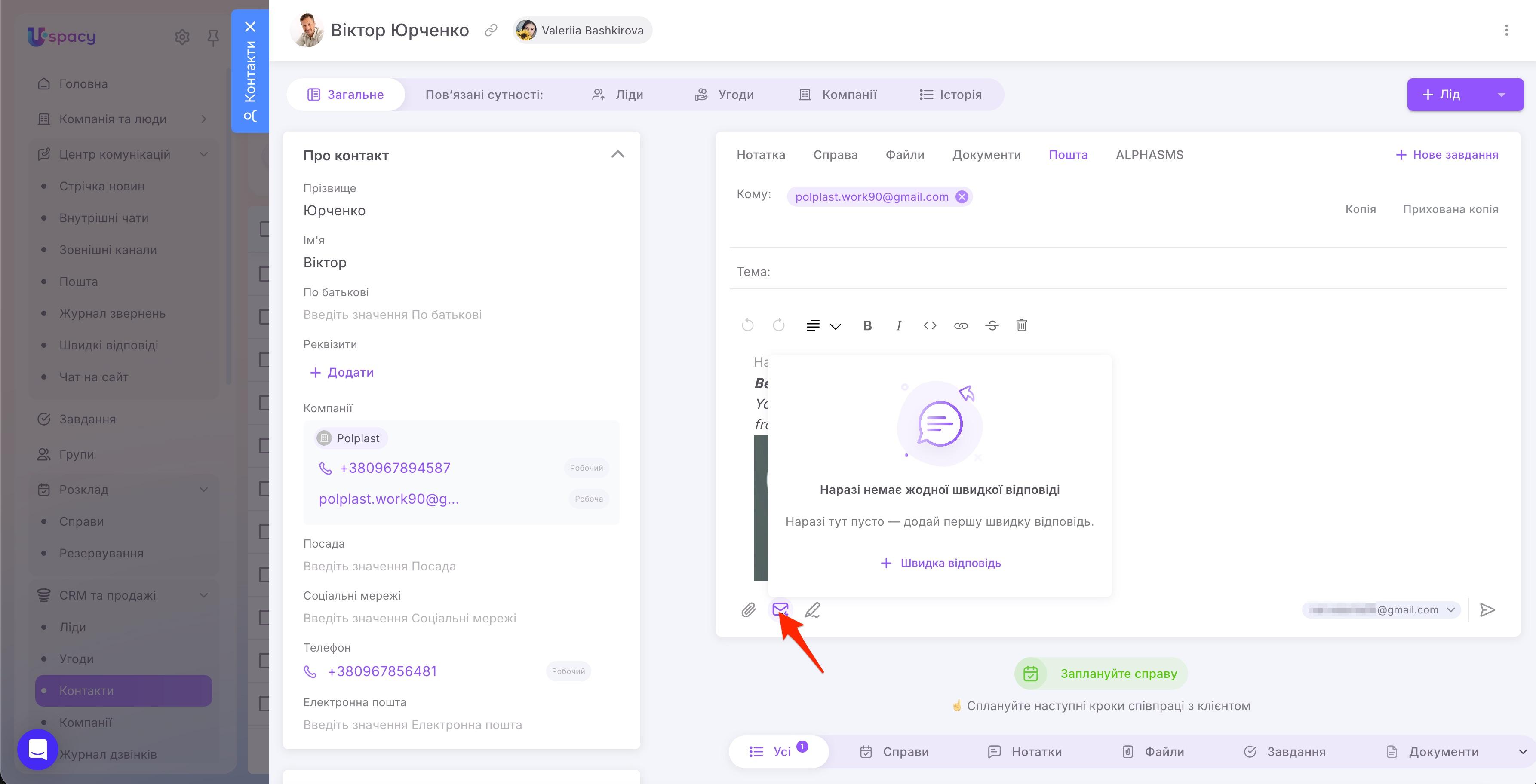Add requisites with Додати
The width and height of the screenshot is (1536, 784).
[342, 373]
